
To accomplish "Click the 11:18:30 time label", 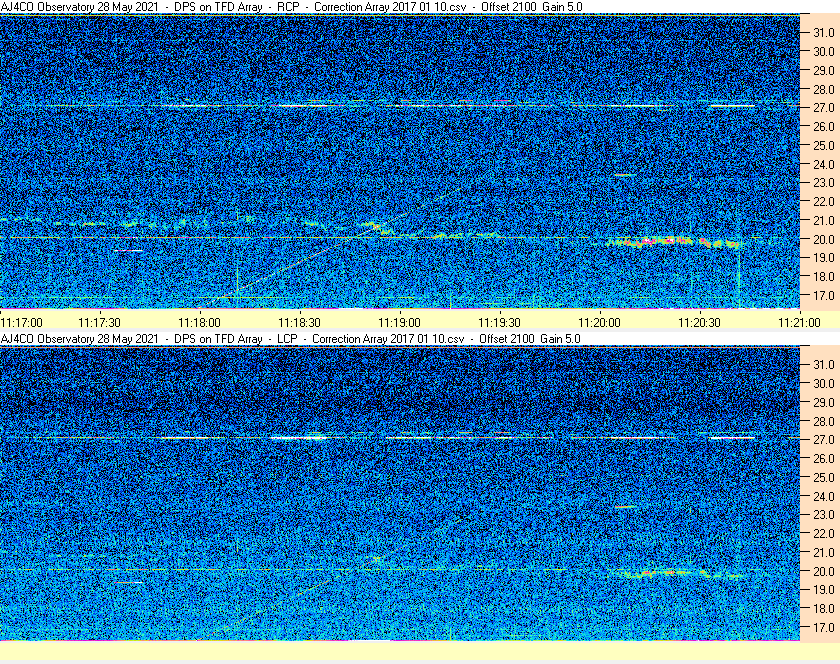I will coord(299,323).
